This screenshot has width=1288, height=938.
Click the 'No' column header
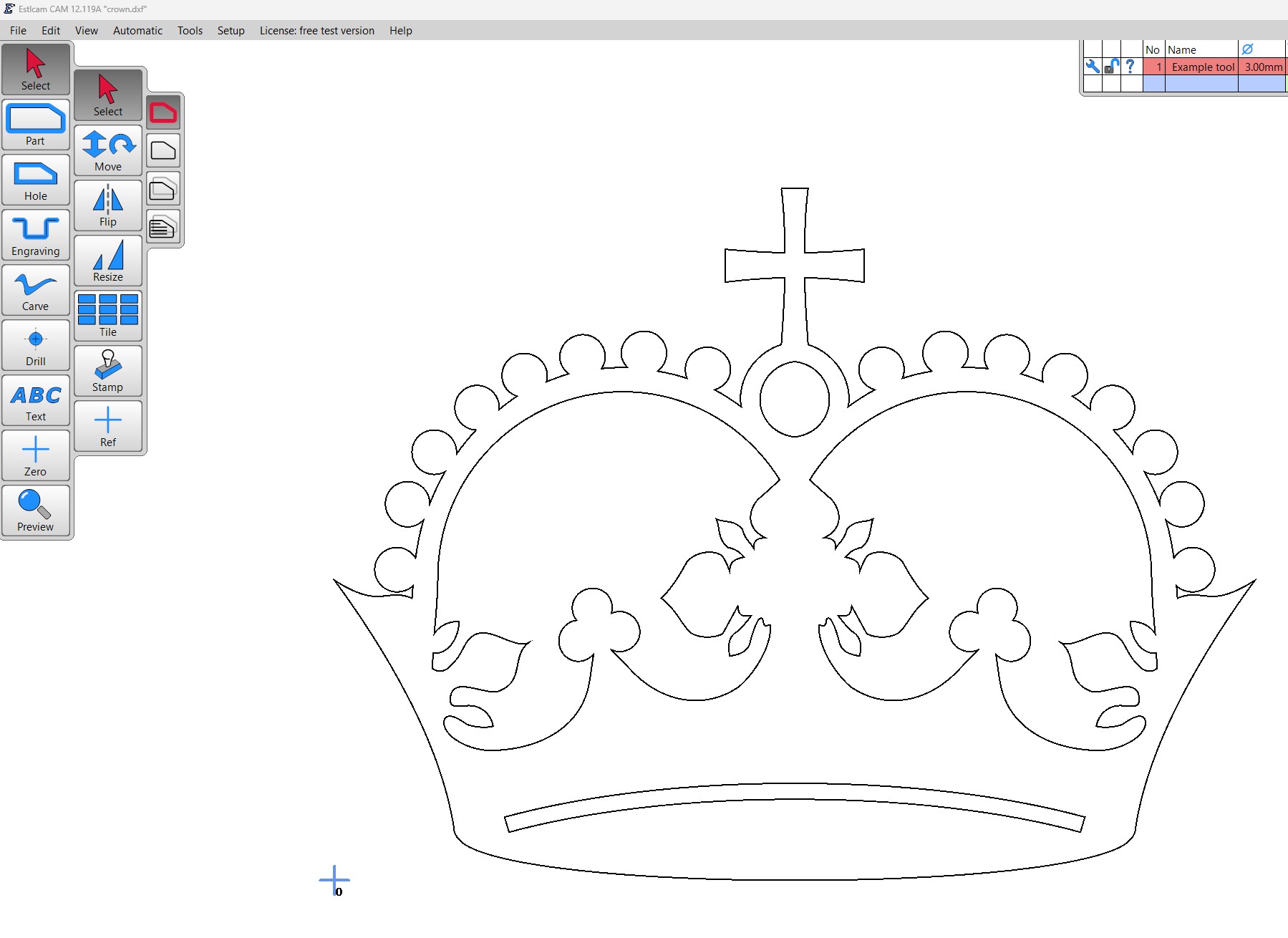[x=1153, y=49]
